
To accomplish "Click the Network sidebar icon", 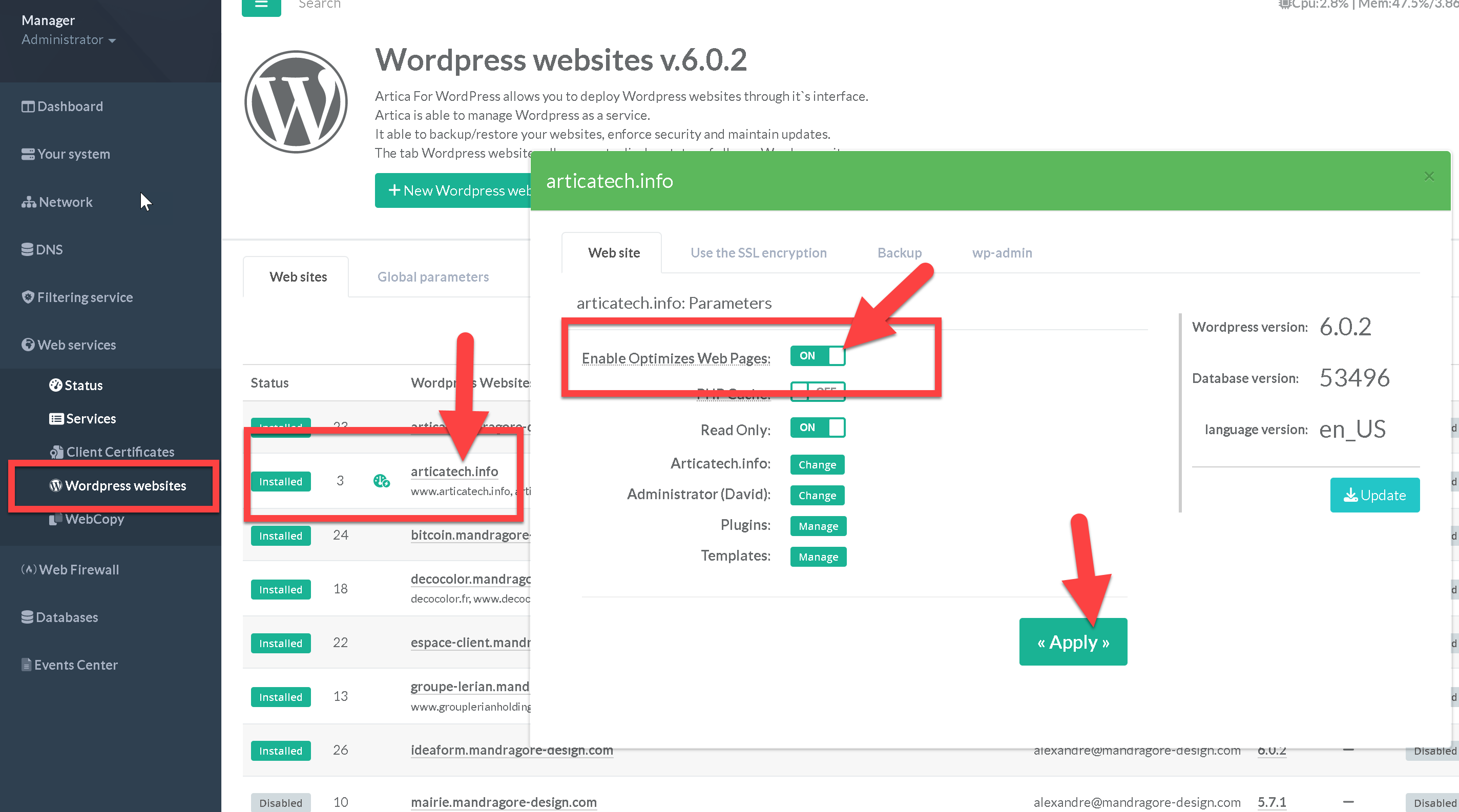I will click(x=28, y=202).
